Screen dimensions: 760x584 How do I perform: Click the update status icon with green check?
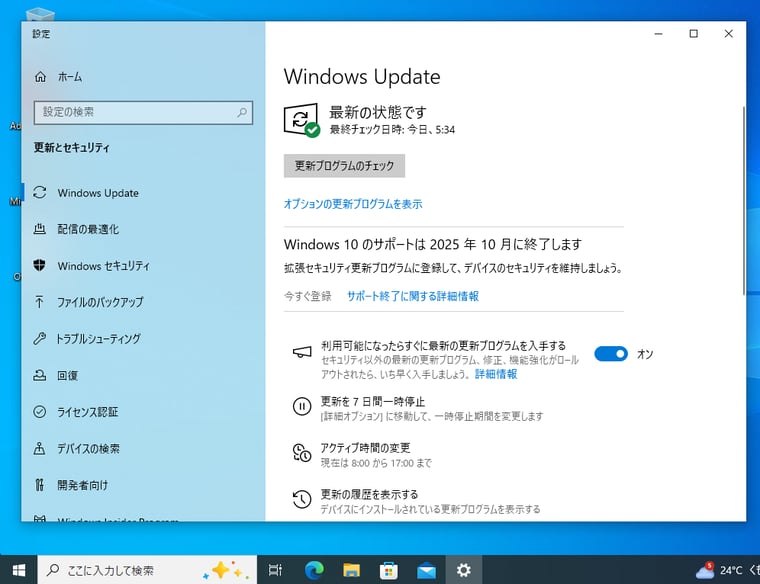(301, 120)
